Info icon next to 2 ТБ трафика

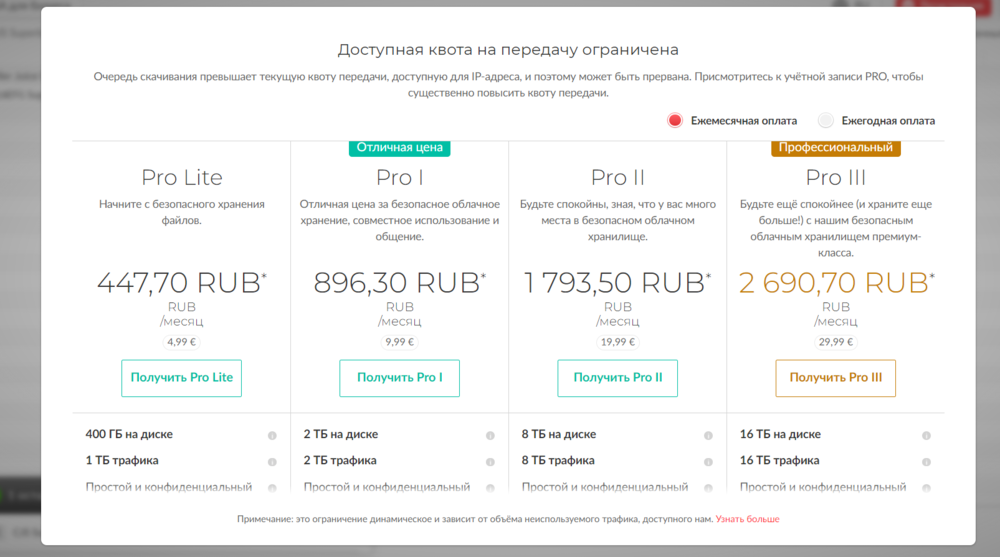click(x=490, y=462)
